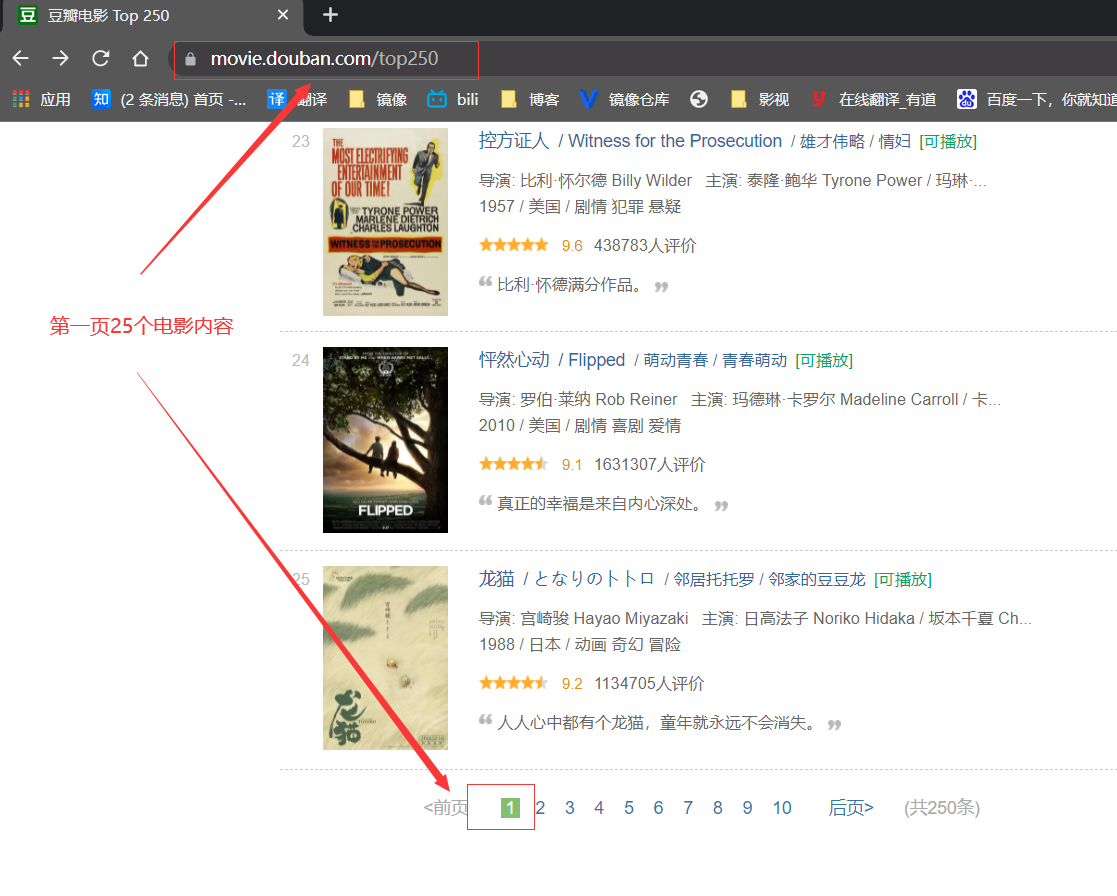Screen dimensions: 1117x896
Task: Click the 438783人评价 count text
Action: pyautogui.click(x=645, y=245)
